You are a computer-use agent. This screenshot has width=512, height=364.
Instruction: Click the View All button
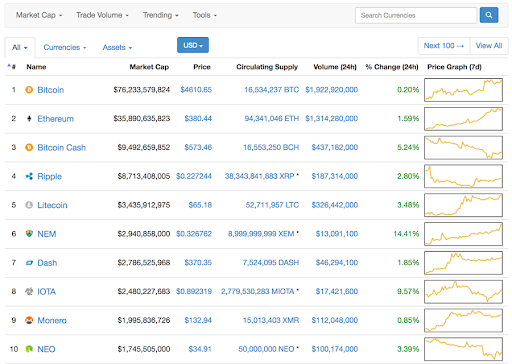click(489, 46)
